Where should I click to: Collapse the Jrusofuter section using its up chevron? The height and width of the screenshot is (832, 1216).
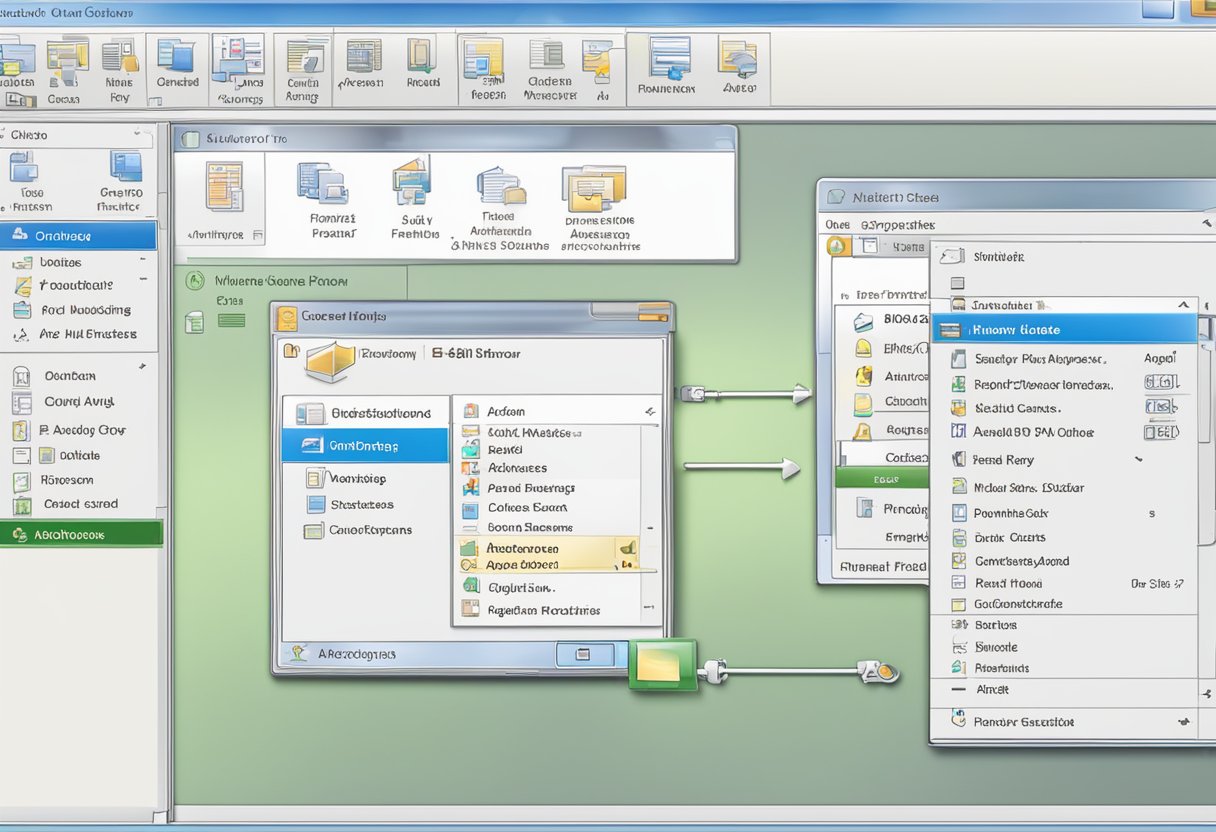pos(1183,305)
